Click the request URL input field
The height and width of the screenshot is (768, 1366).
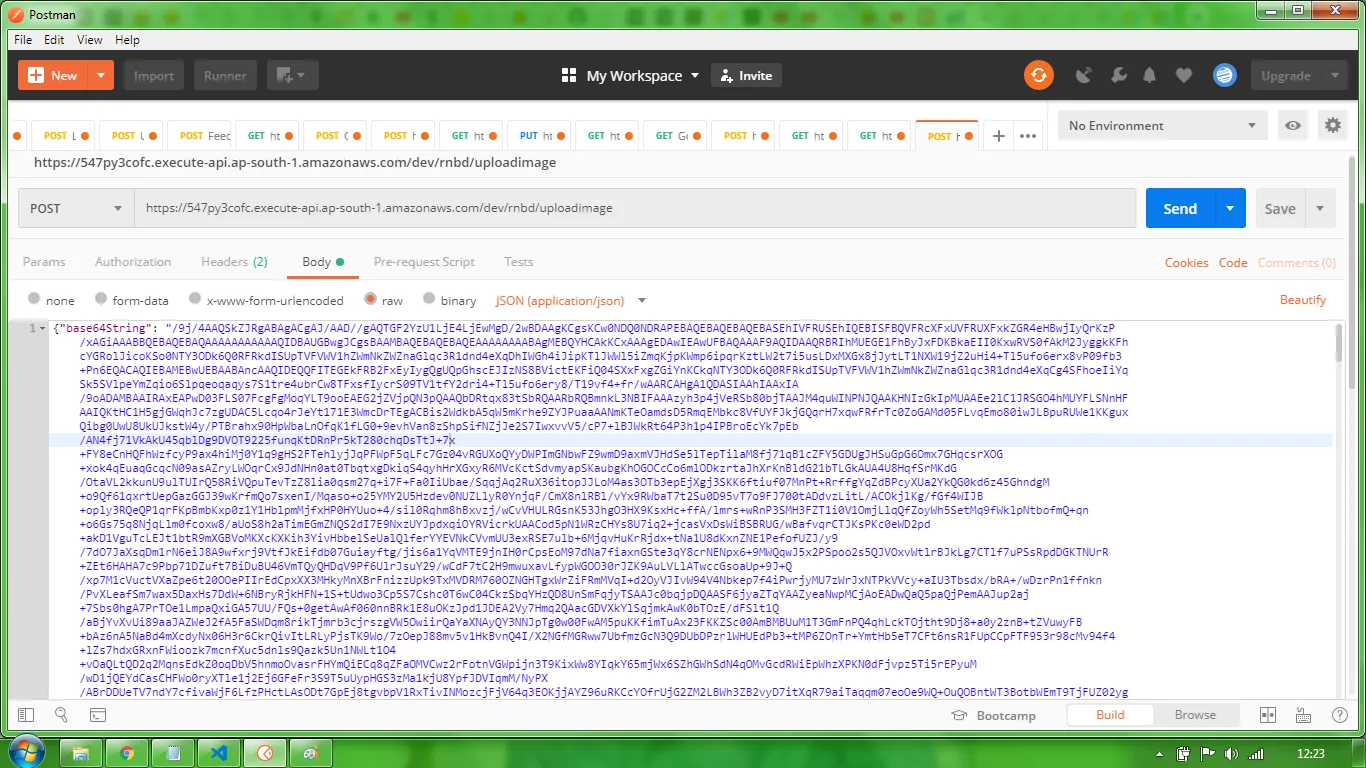(x=636, y=208)
